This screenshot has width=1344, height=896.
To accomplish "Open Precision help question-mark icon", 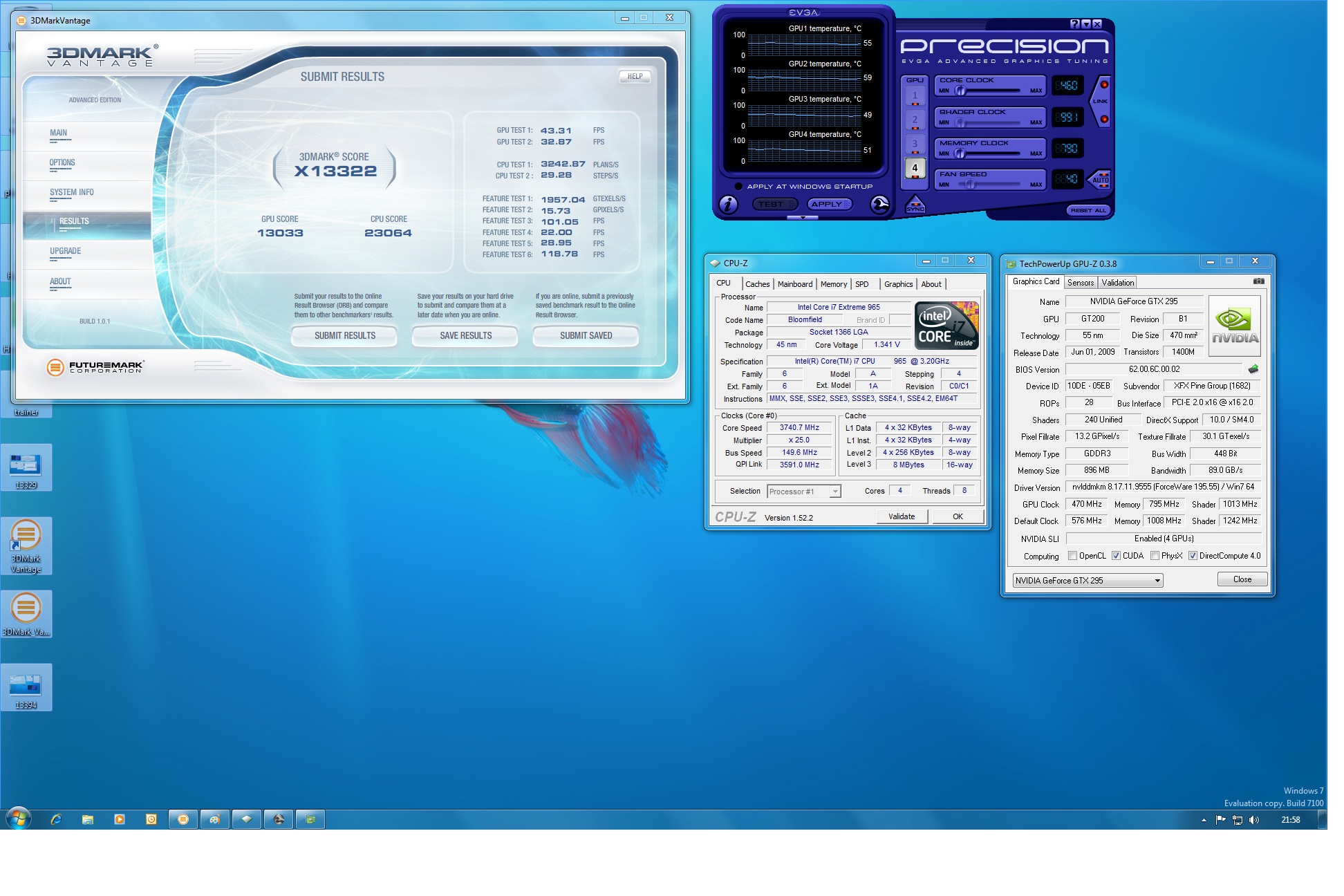I will 1074,24.
